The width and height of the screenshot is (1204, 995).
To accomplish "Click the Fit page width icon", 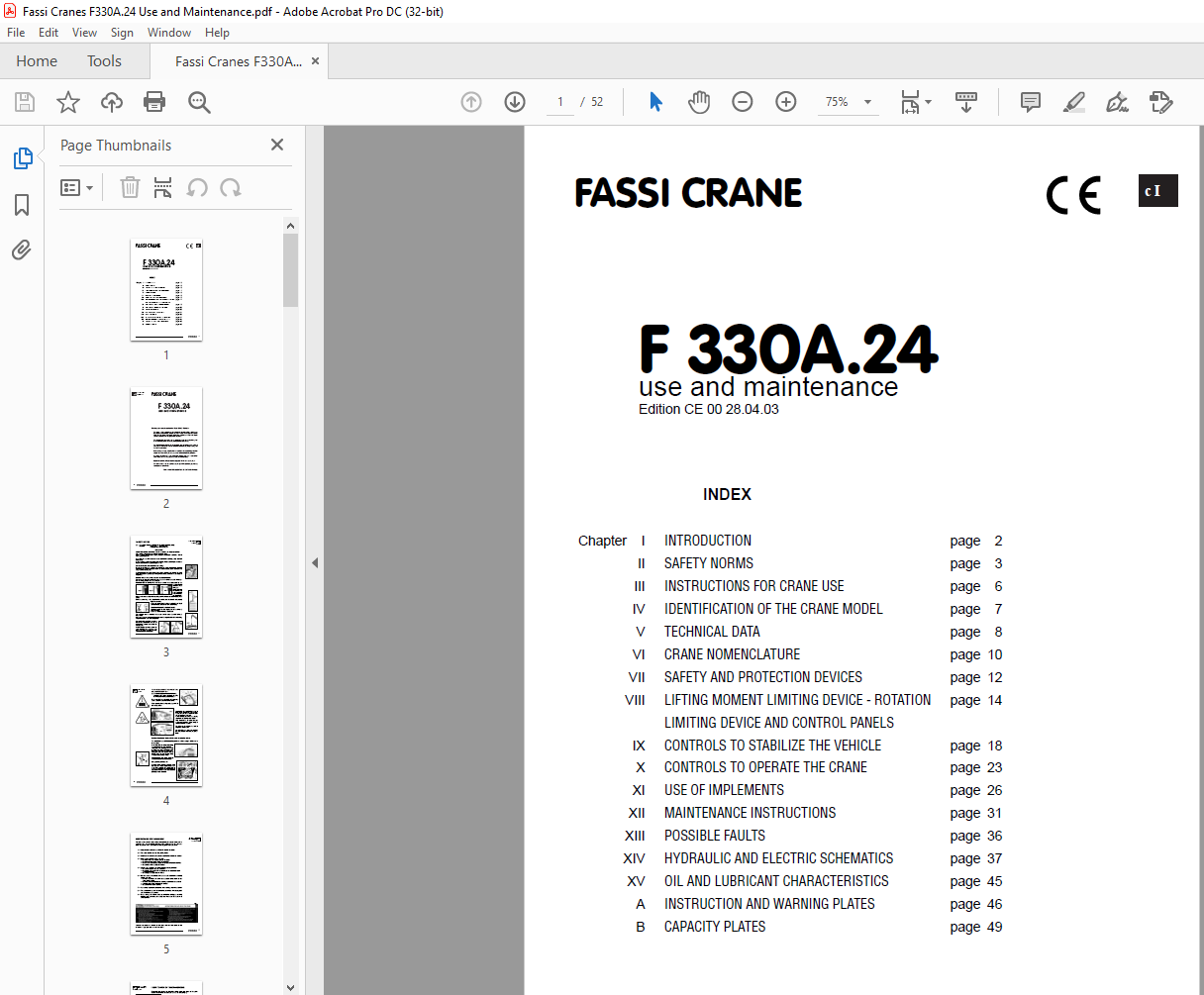I will pos(910,102).
